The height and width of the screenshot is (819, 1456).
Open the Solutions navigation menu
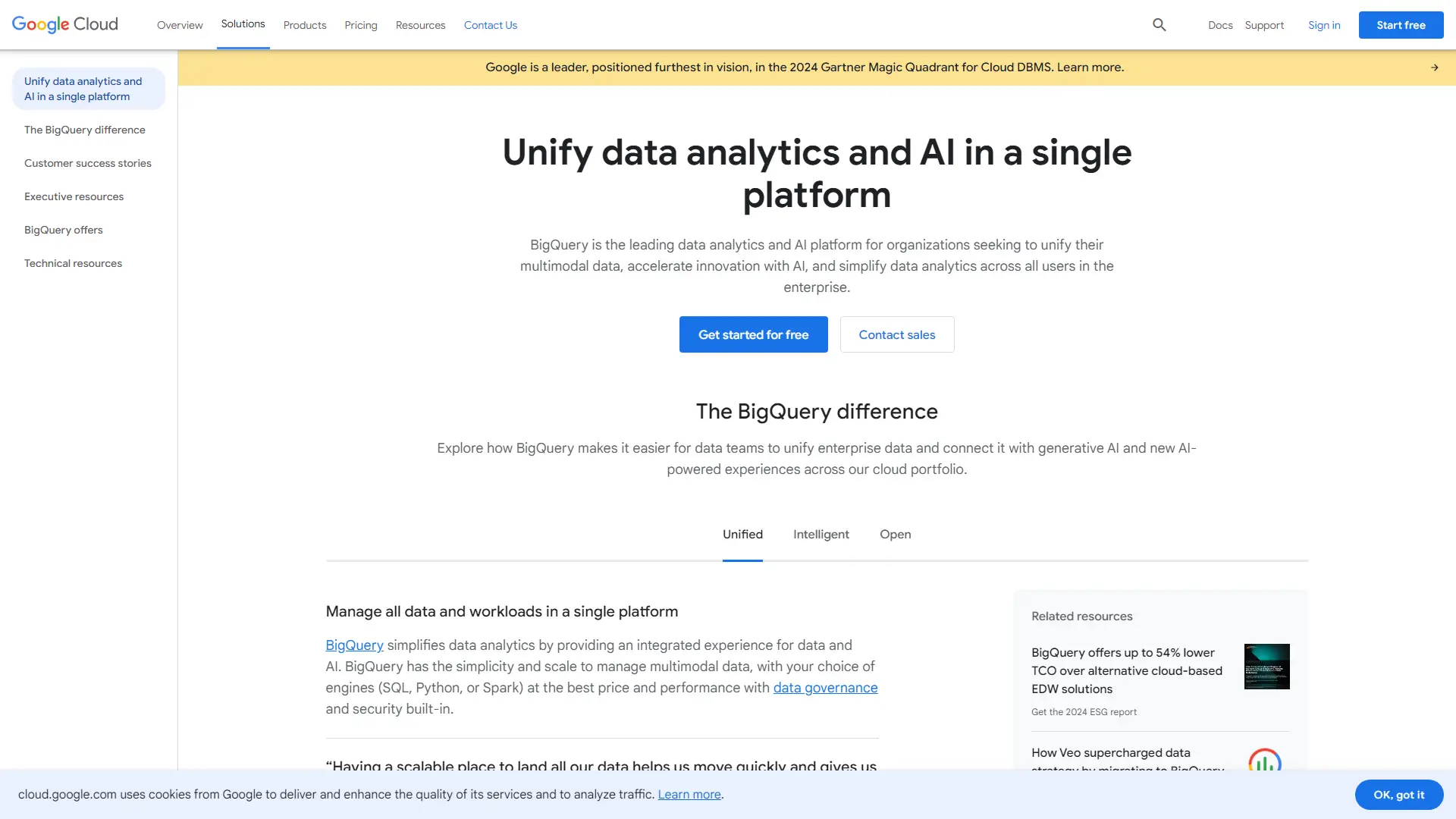[243, 24]
